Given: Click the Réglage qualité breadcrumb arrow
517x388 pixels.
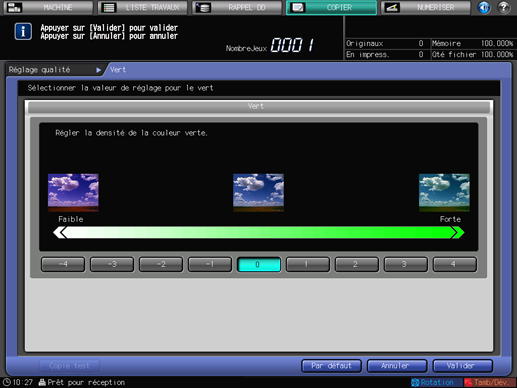Looking at the screenshot, I should pyautogui.click(x=98, y=70).
